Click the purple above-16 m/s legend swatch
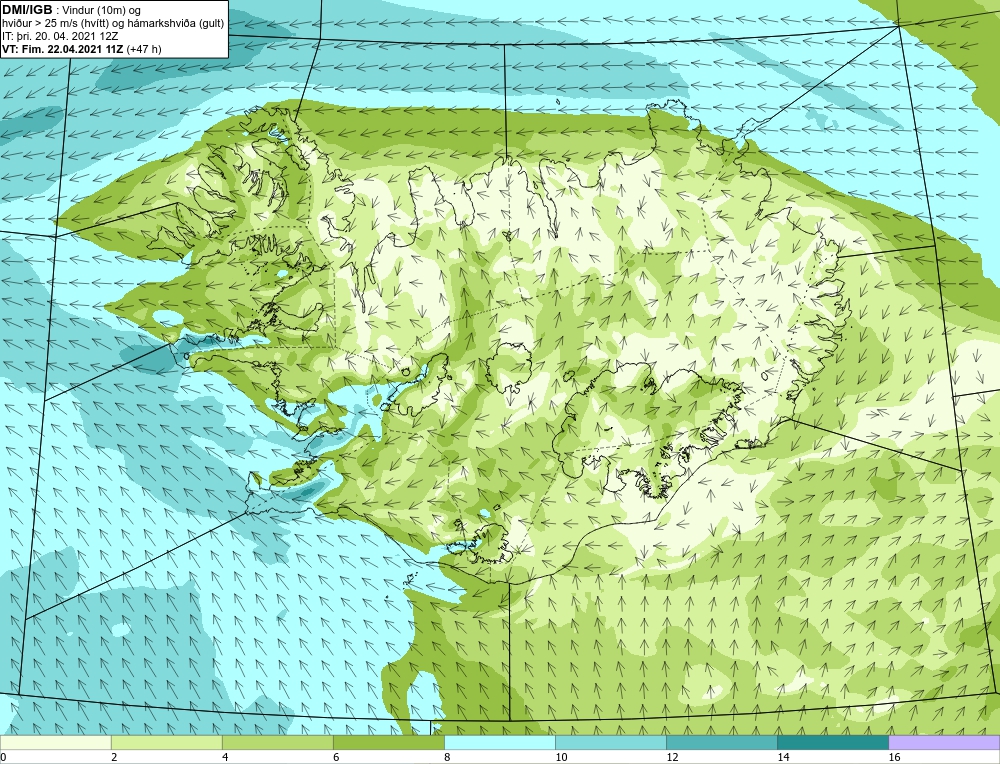1000x764 pixels. 944,742
